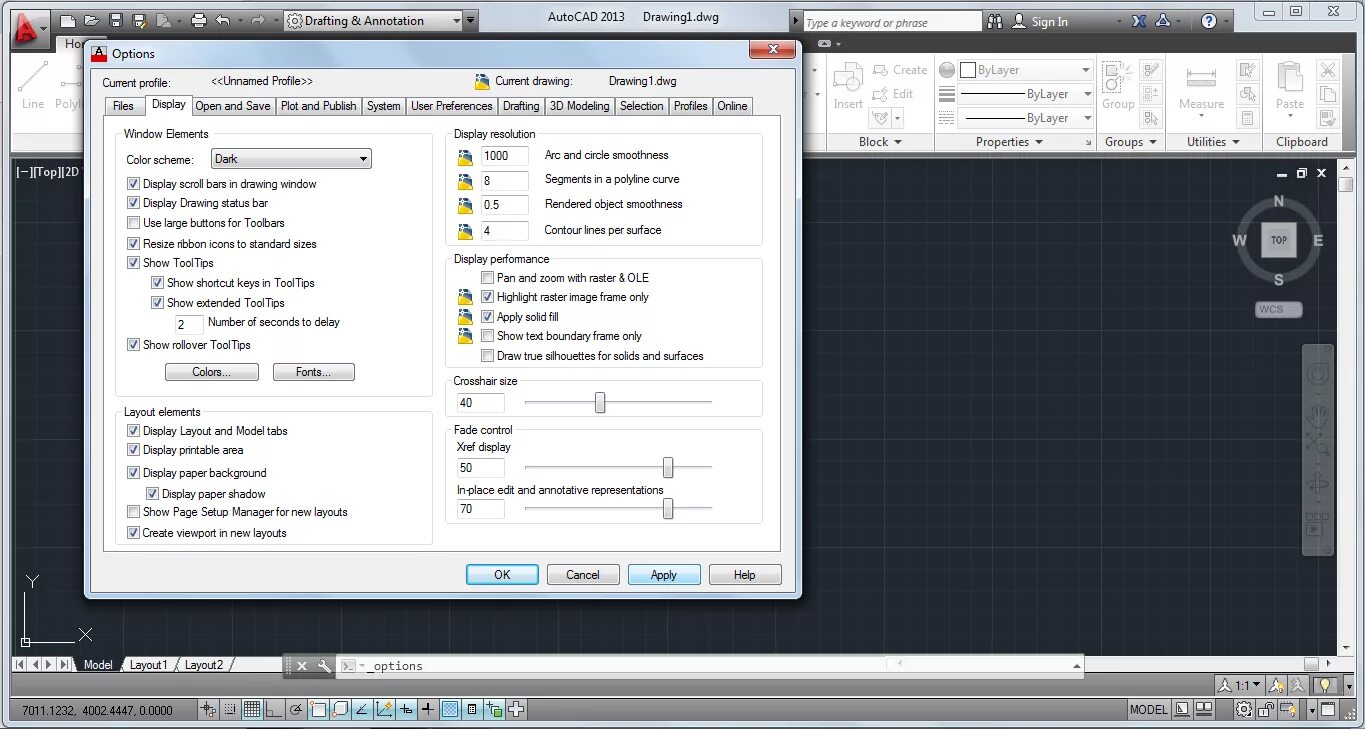Image resolution: width=1365 pixels, height=729 pixels.
Task: Open the WCS dropdown below the ViewCube
Action: coord(1279,309)
